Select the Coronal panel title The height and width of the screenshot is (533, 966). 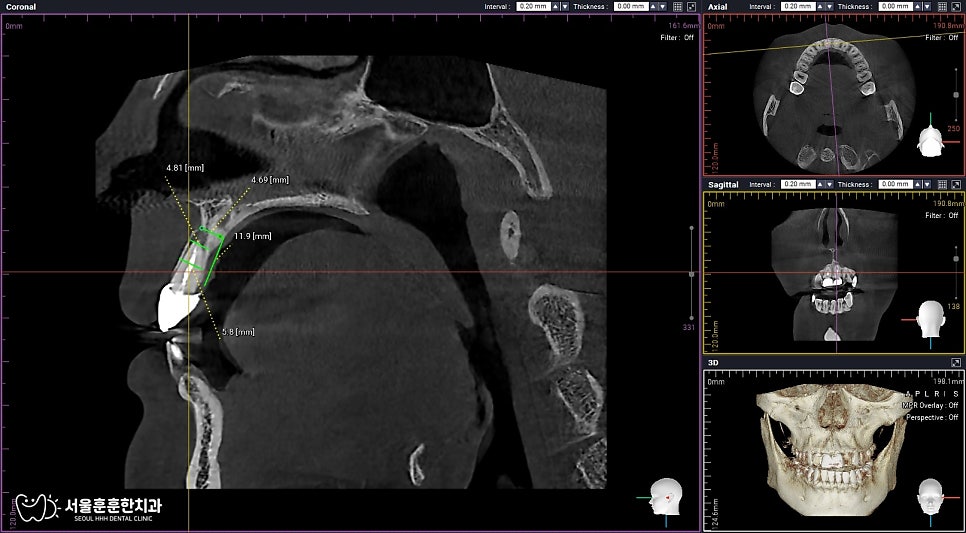20,7
